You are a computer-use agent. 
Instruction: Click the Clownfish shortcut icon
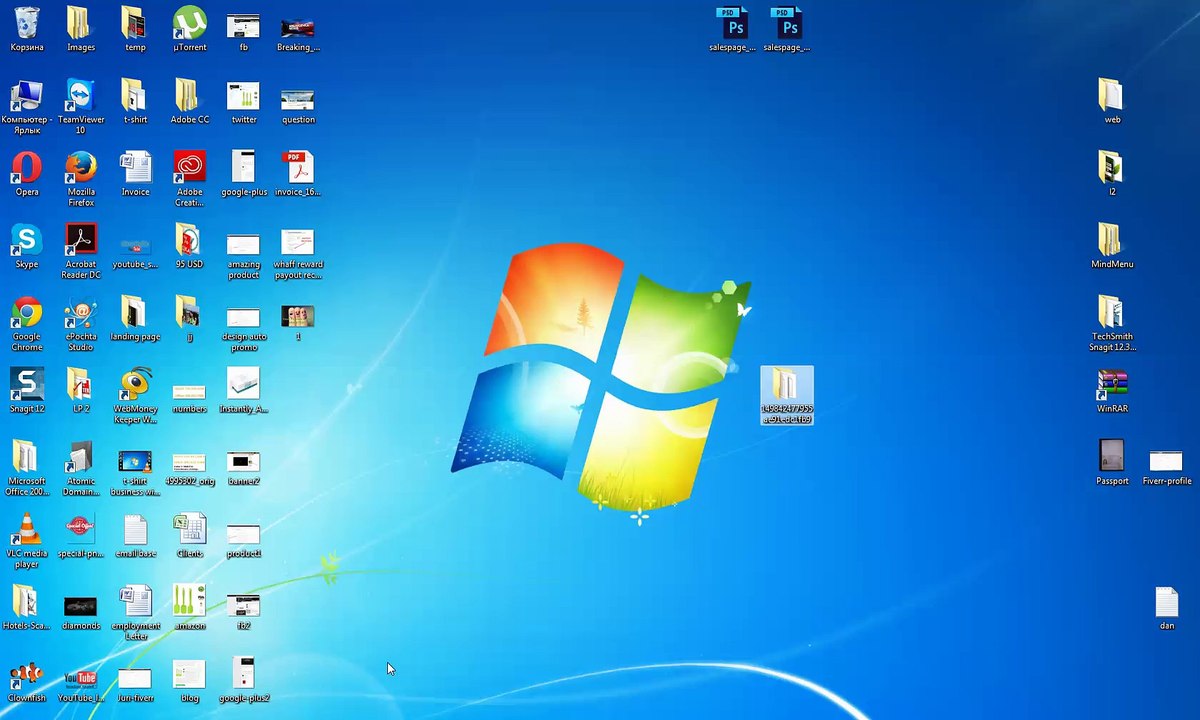point(27,680)
